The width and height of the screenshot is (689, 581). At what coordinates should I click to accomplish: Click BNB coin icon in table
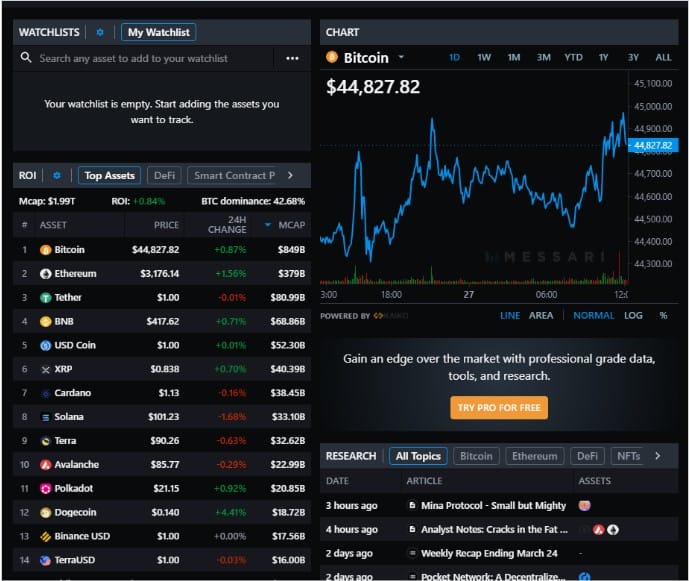(46, 321)
